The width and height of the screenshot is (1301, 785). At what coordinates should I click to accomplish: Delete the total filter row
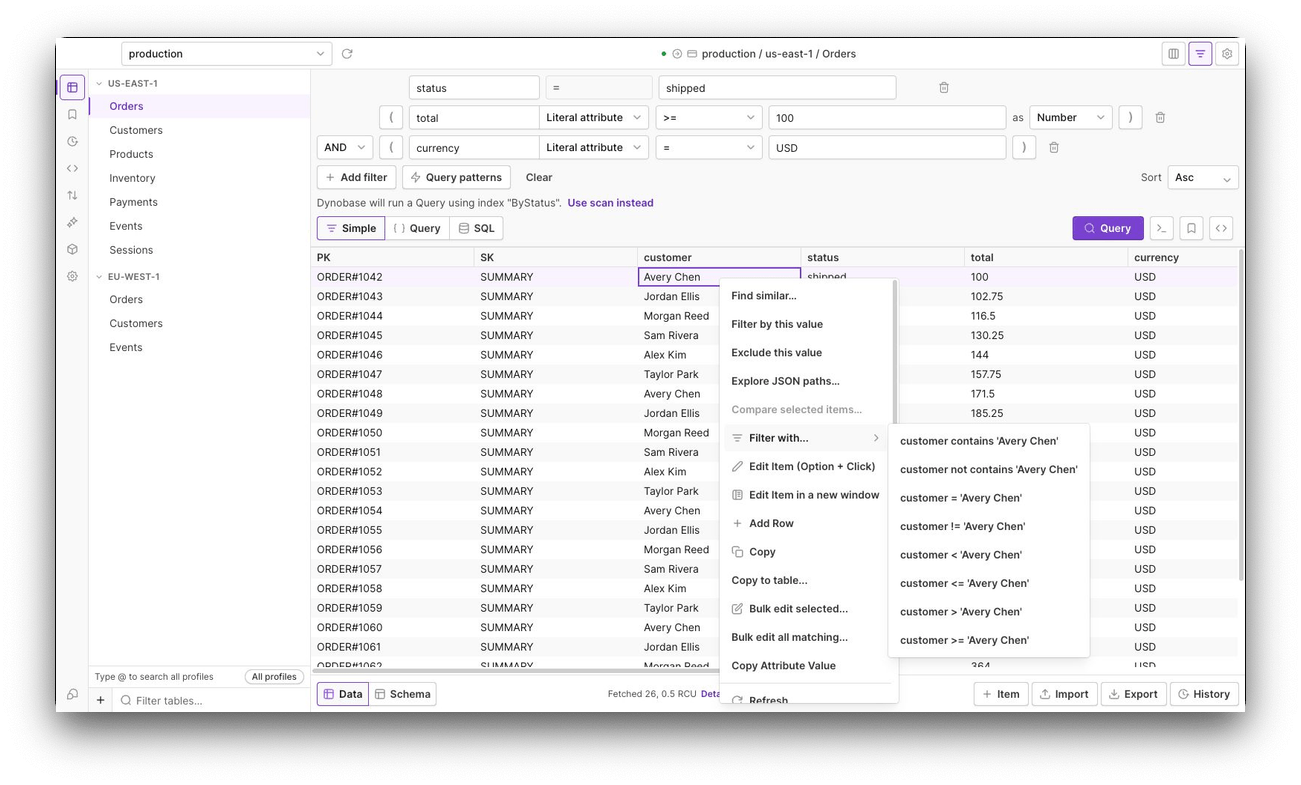tap(1160, 118)
